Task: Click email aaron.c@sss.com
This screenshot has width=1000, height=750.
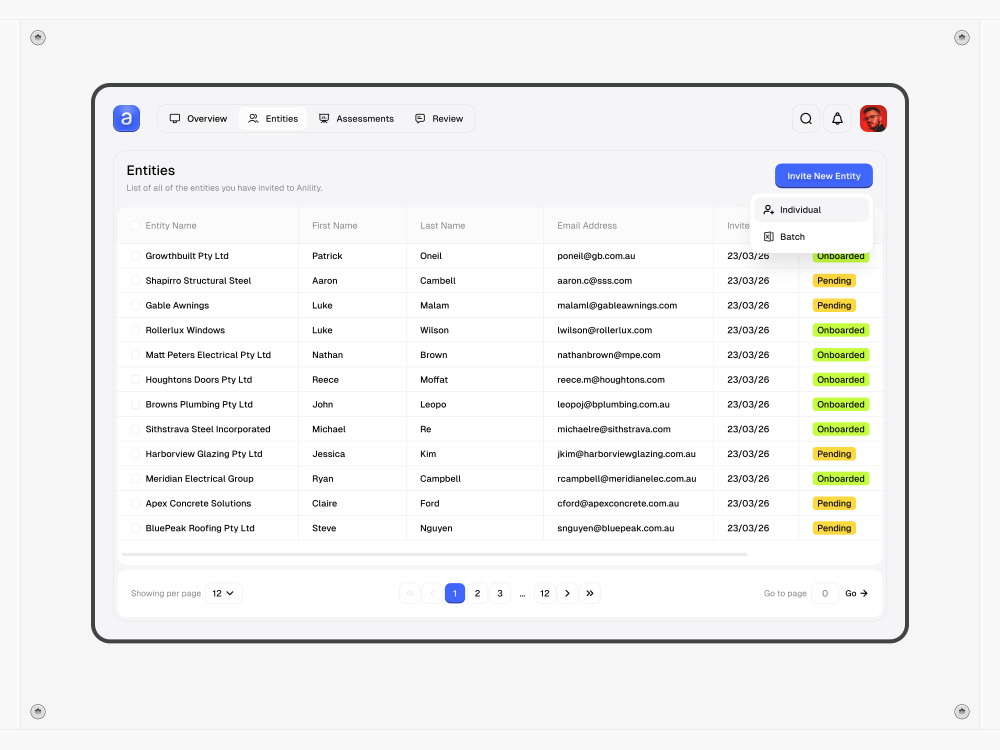Action: (594, 281)
